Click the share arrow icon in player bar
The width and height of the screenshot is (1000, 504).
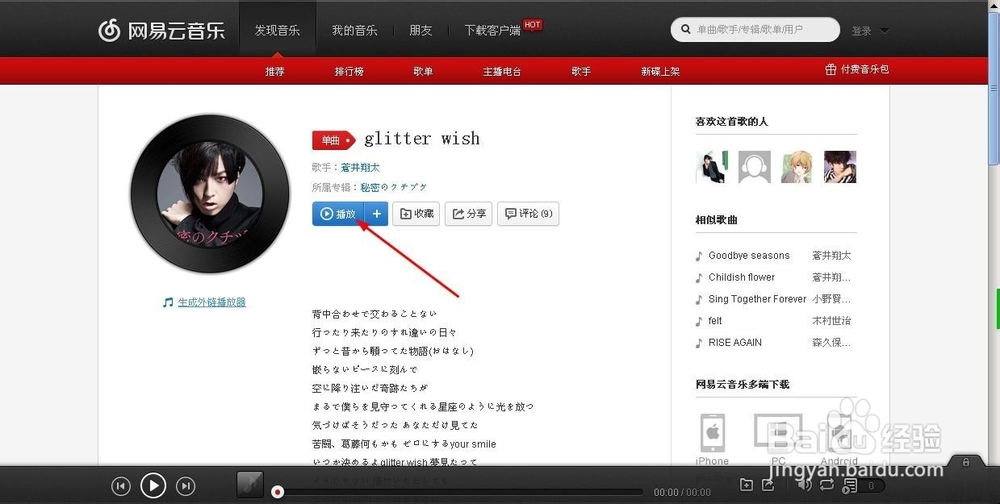pos(768,485)
